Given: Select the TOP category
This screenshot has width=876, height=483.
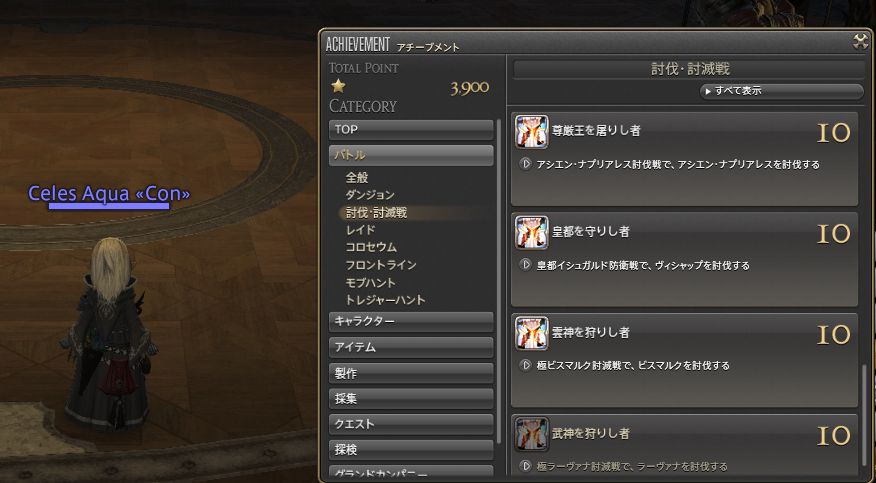Looking at the screenshot, I should (411, 130).
